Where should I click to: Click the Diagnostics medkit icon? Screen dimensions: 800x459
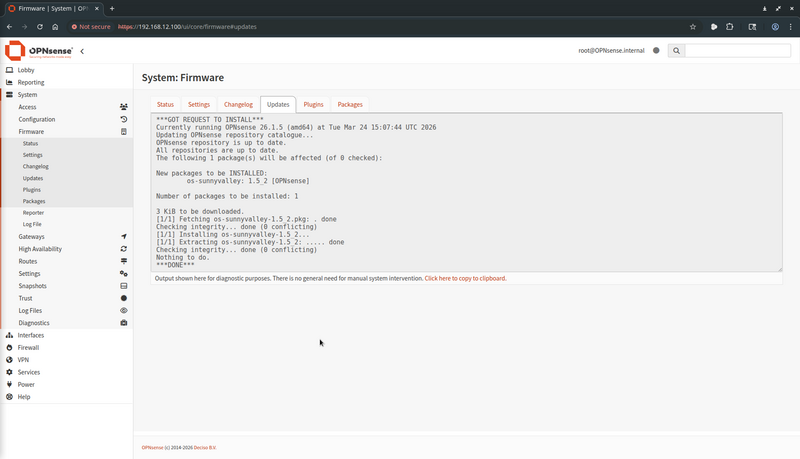click(123, 323)
